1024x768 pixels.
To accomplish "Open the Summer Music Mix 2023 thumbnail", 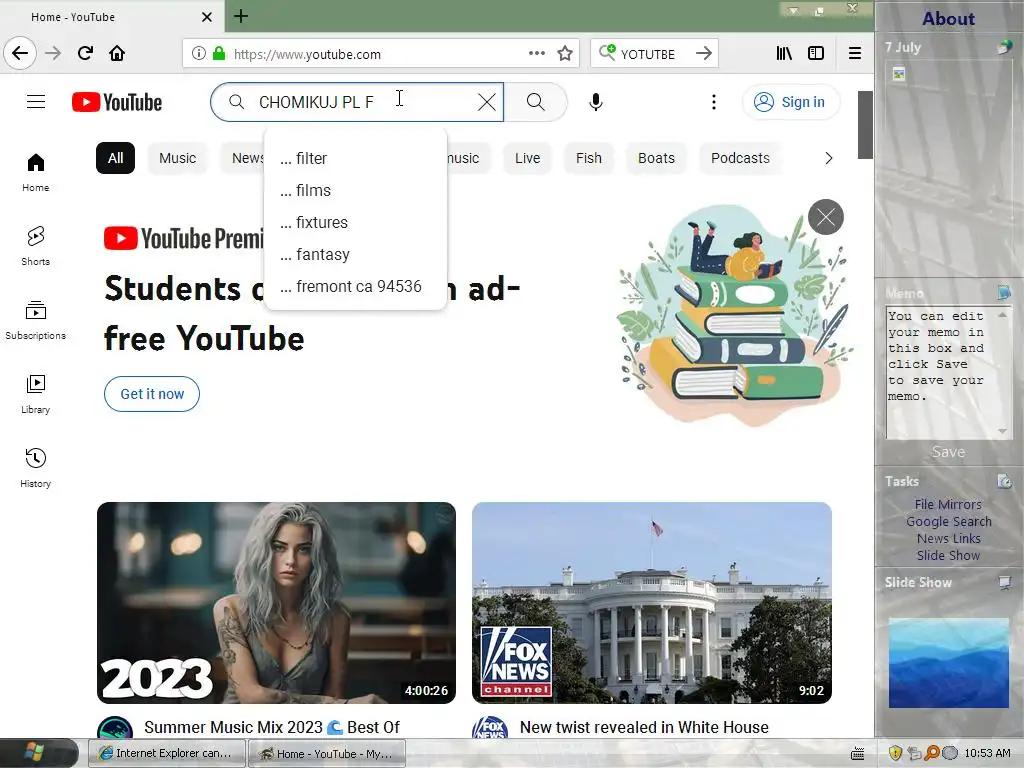I will [x=276, y=602].
